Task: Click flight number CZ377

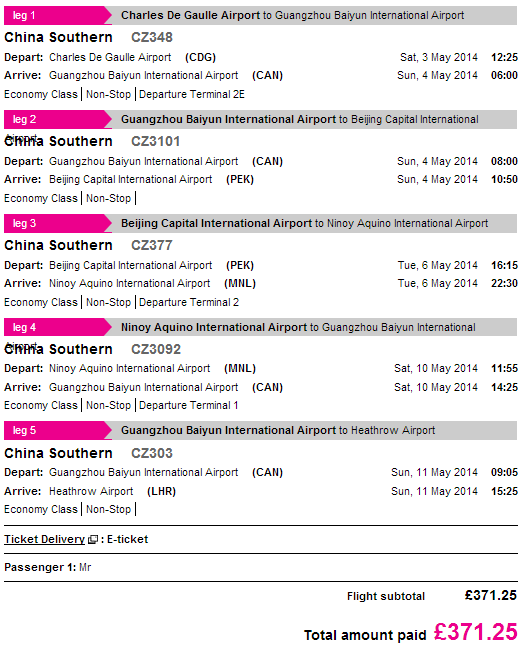Action: 151,245
